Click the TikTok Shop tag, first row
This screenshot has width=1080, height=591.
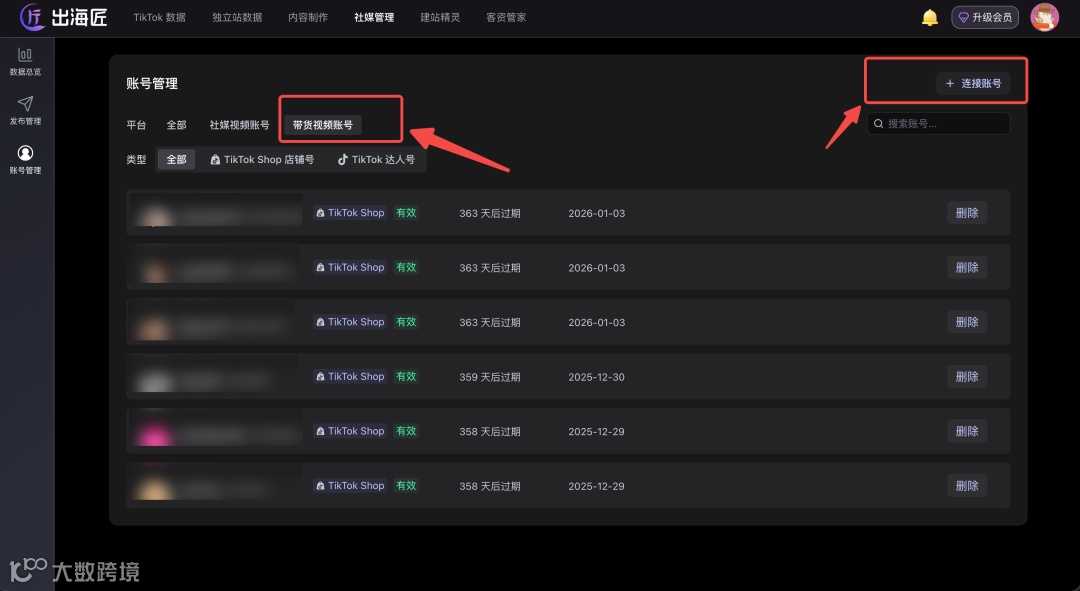coord(350,213)
